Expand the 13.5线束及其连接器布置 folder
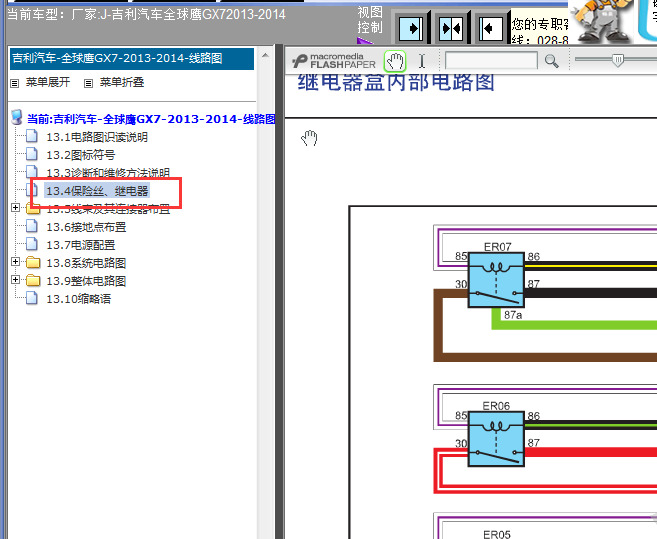 coord(16,207)
